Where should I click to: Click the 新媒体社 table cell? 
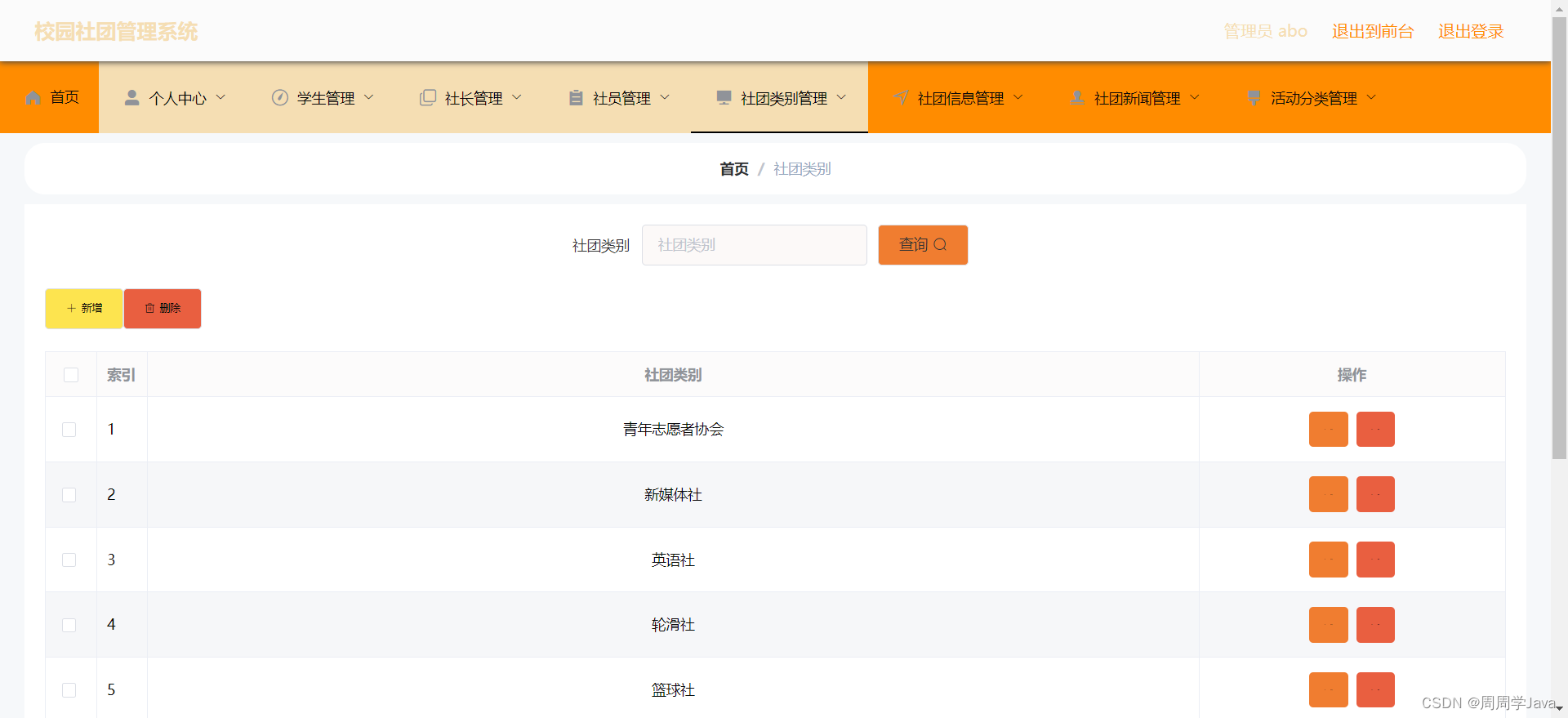[673, 495]
